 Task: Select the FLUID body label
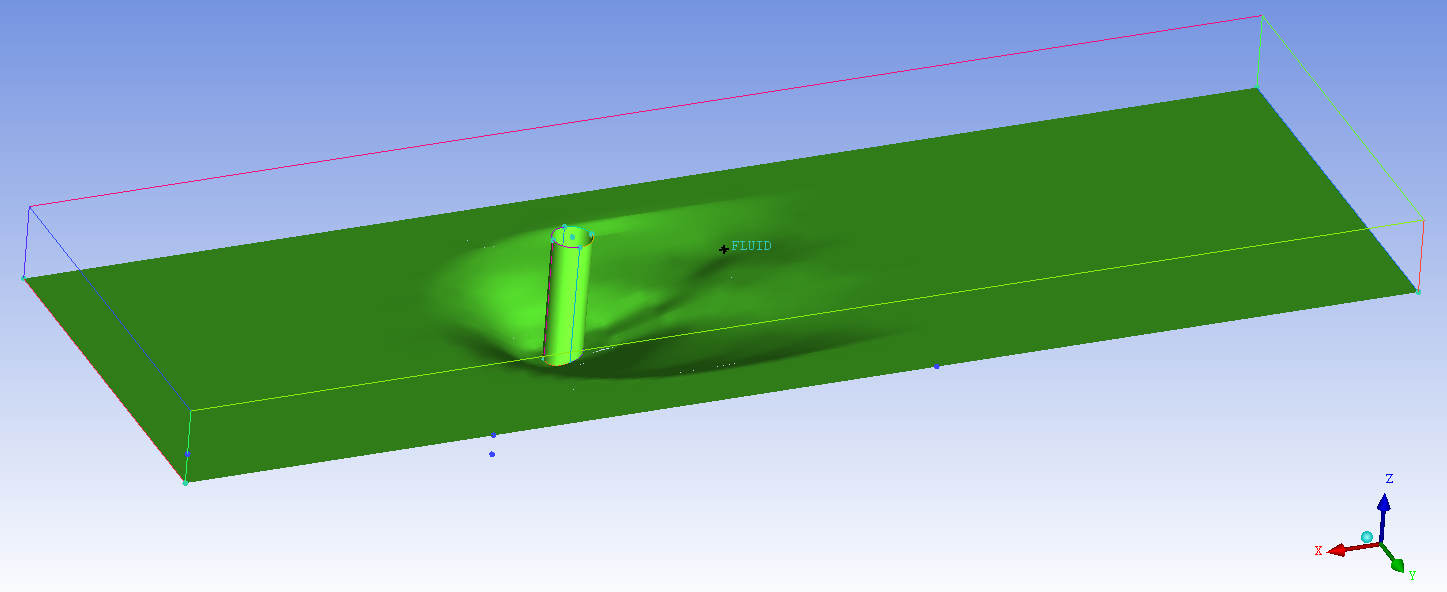751,246
